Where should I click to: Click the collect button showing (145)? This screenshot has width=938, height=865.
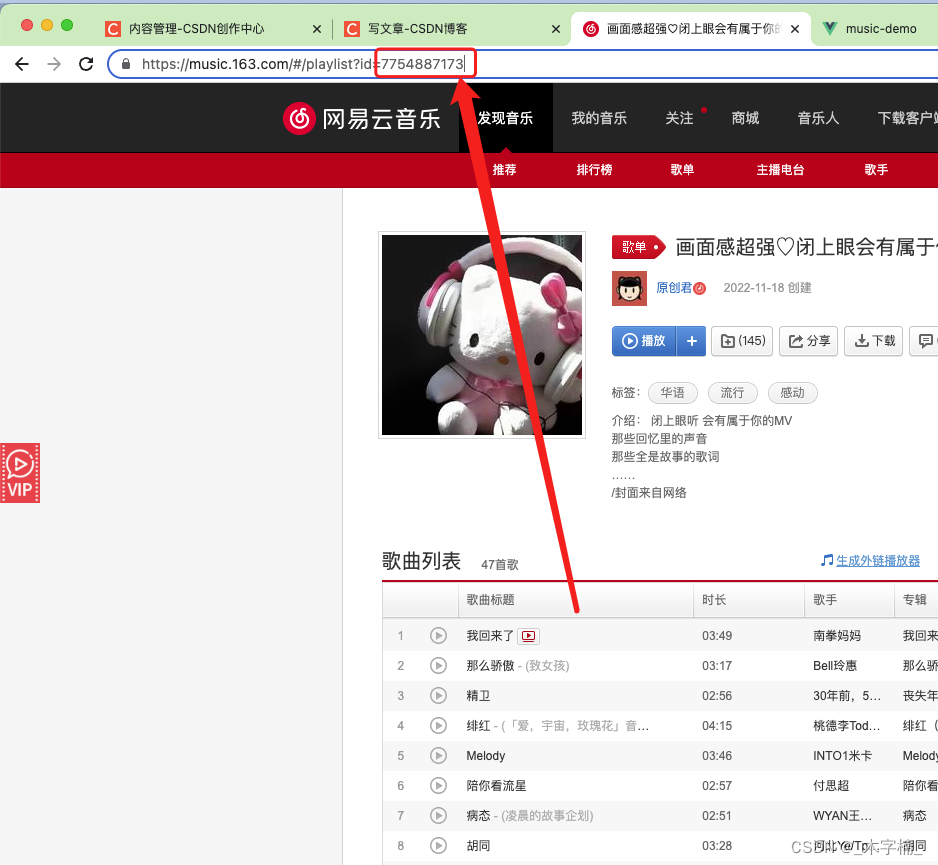[x=742, y=341]
